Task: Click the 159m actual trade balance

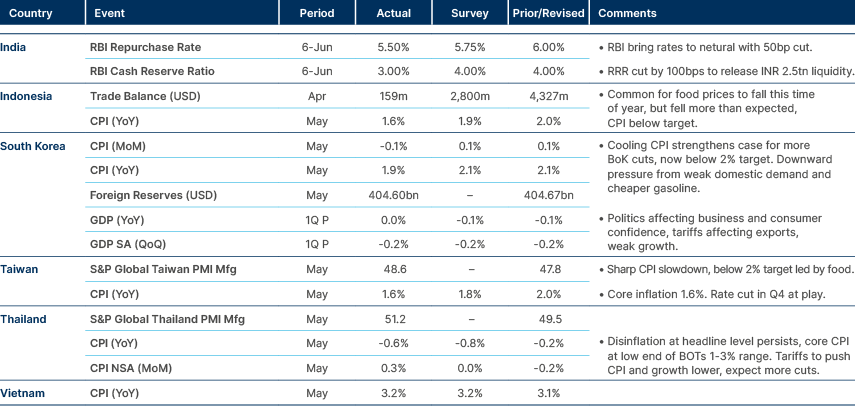Action: (x=393, y=96)
